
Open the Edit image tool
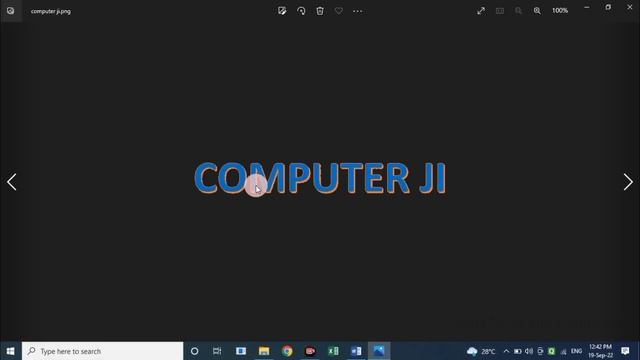(x=282, y=11)
